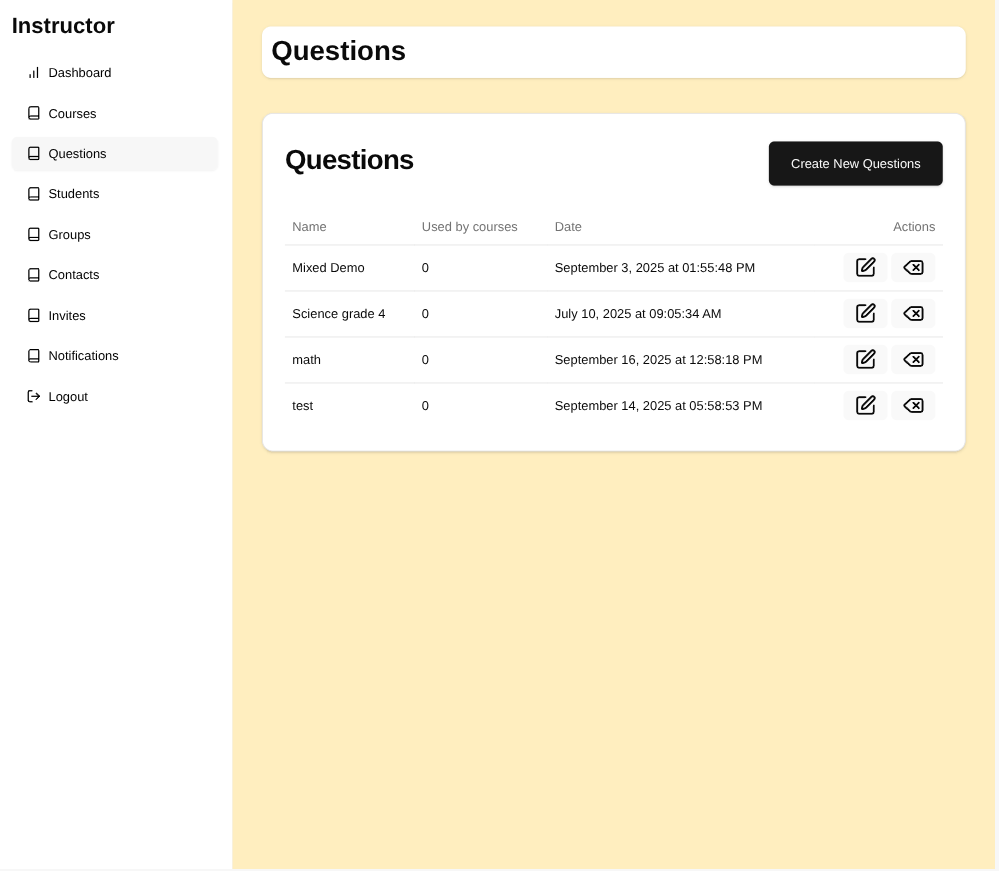The height and width of the screenshot is (871, 999).
Task: Open the Dashboard page
Action: coord(115,73)
